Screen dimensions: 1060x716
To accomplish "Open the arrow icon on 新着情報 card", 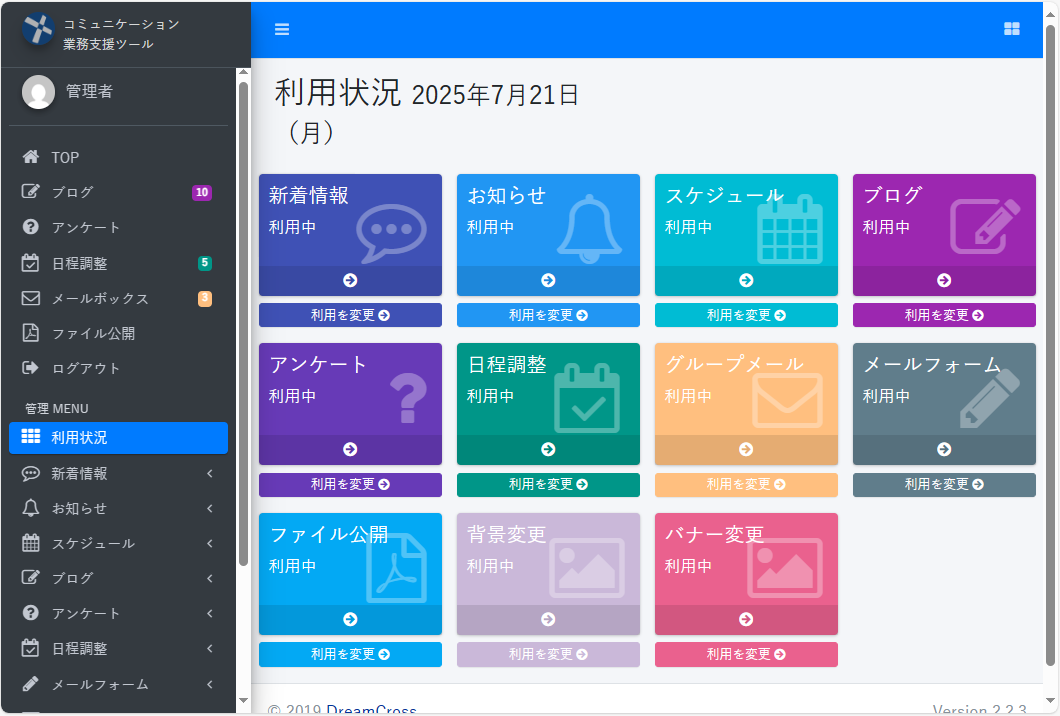I will (x=350, y=280).
